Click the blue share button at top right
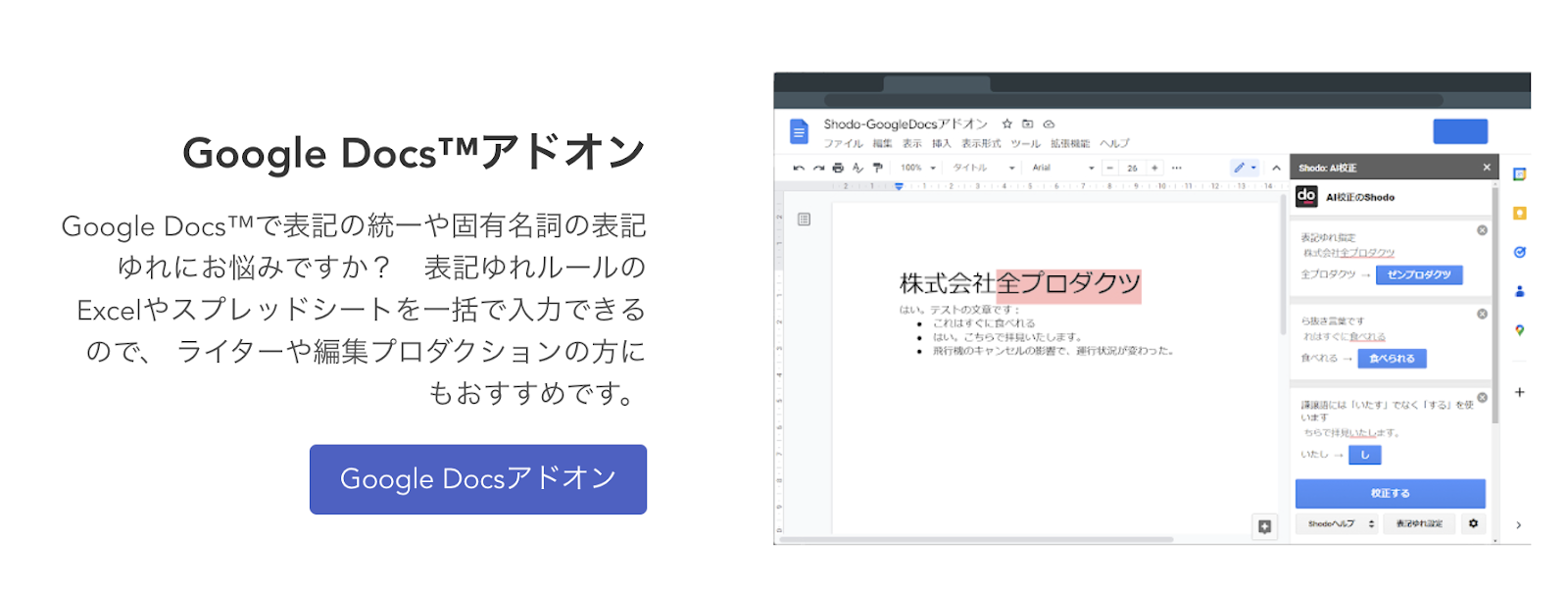Viewport: 1568px width, 589px height. tap(1460, 131)
